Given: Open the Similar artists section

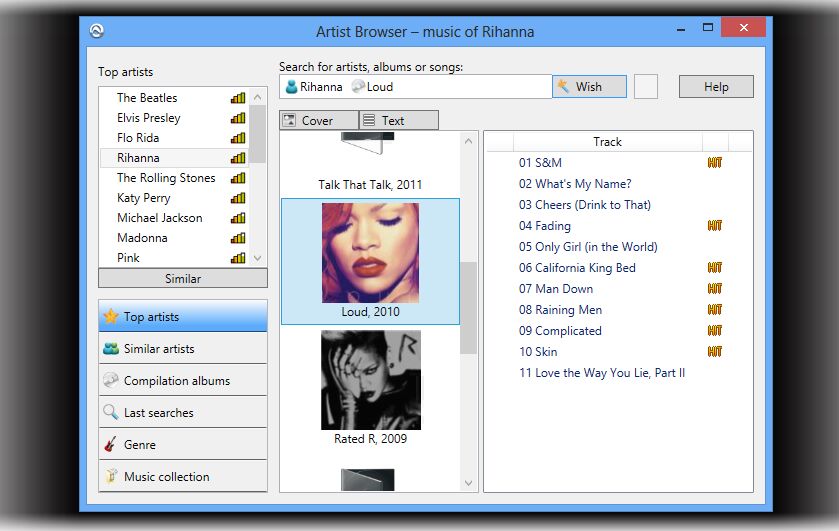Looking at the screenshot, I should pos(183,349).
